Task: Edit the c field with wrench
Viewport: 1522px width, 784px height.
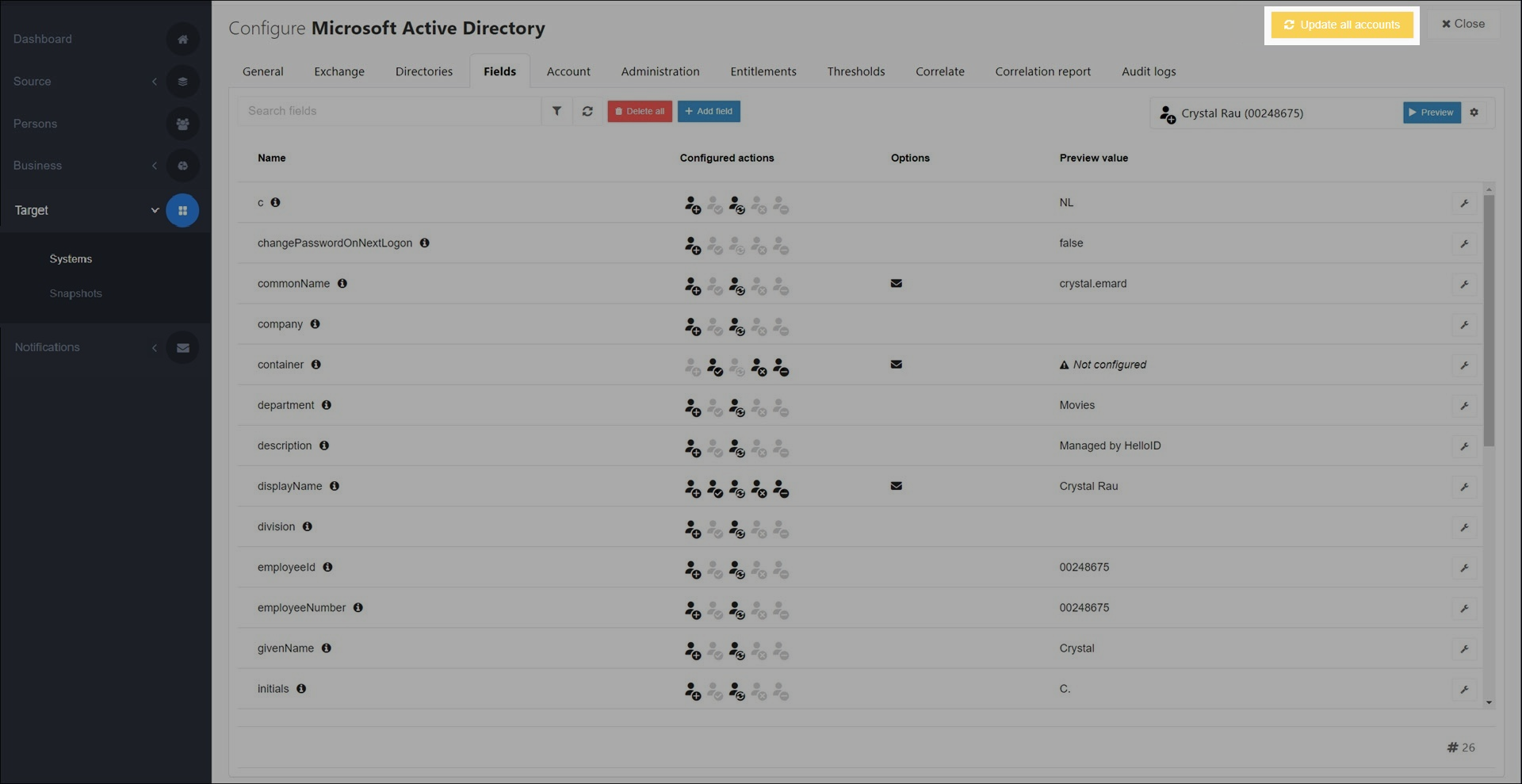Action: click(x=1464, y=203)
